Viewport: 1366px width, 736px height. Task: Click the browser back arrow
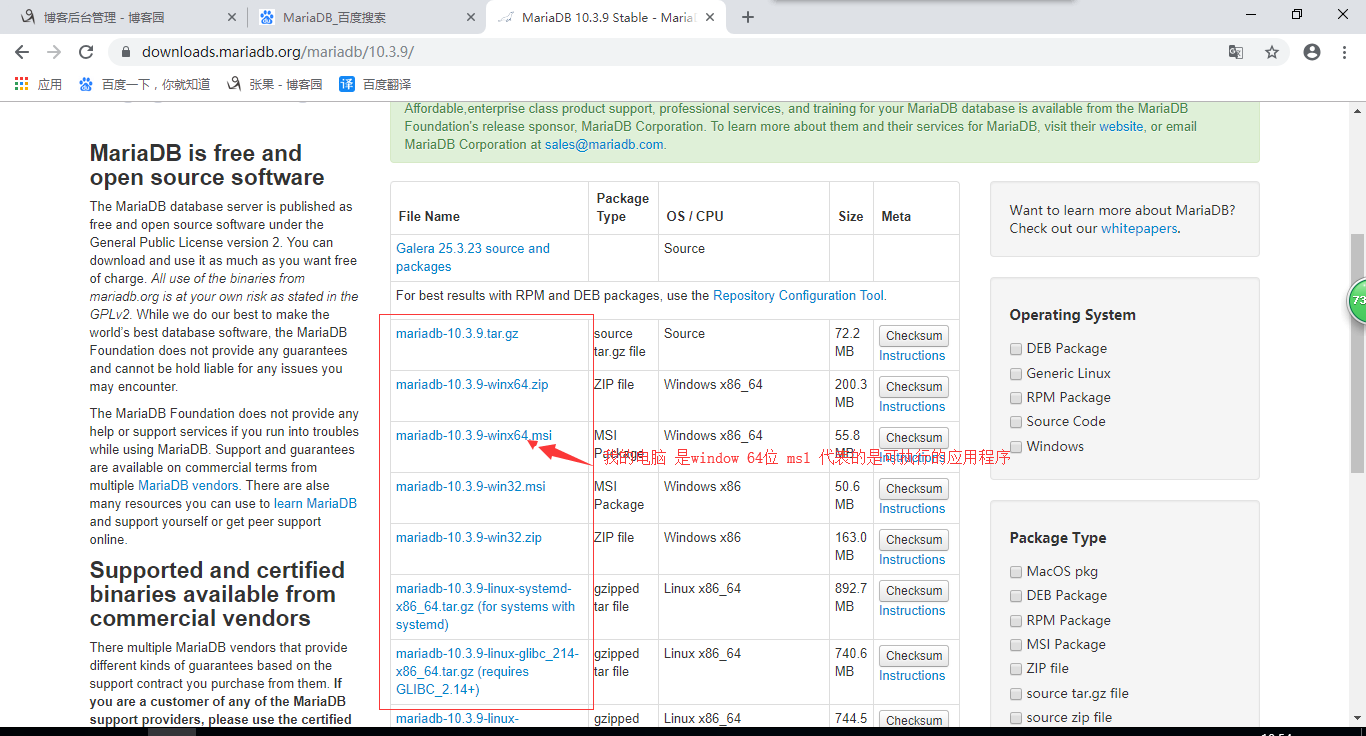coord(22,52)
